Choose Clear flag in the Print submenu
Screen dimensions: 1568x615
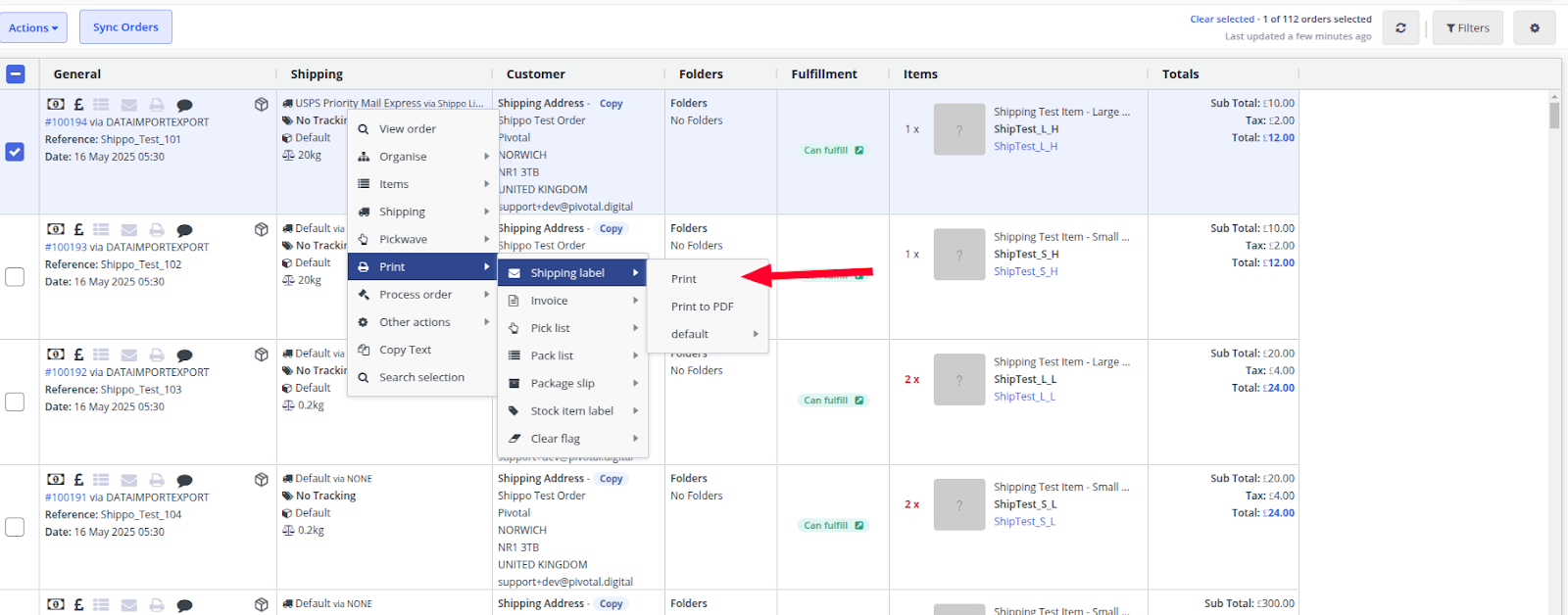[572, 438]
